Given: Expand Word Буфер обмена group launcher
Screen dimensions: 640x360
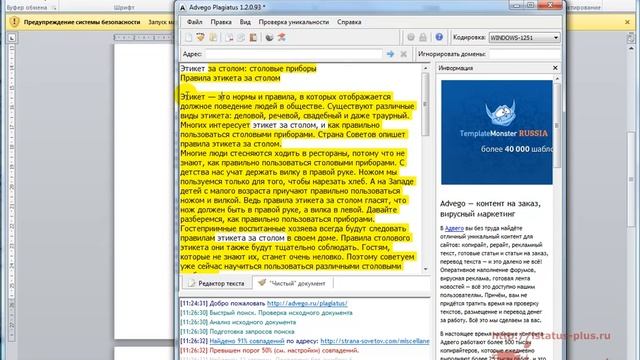Looking at the screenshot, I should pyautogui.click(x=54, y=7).
